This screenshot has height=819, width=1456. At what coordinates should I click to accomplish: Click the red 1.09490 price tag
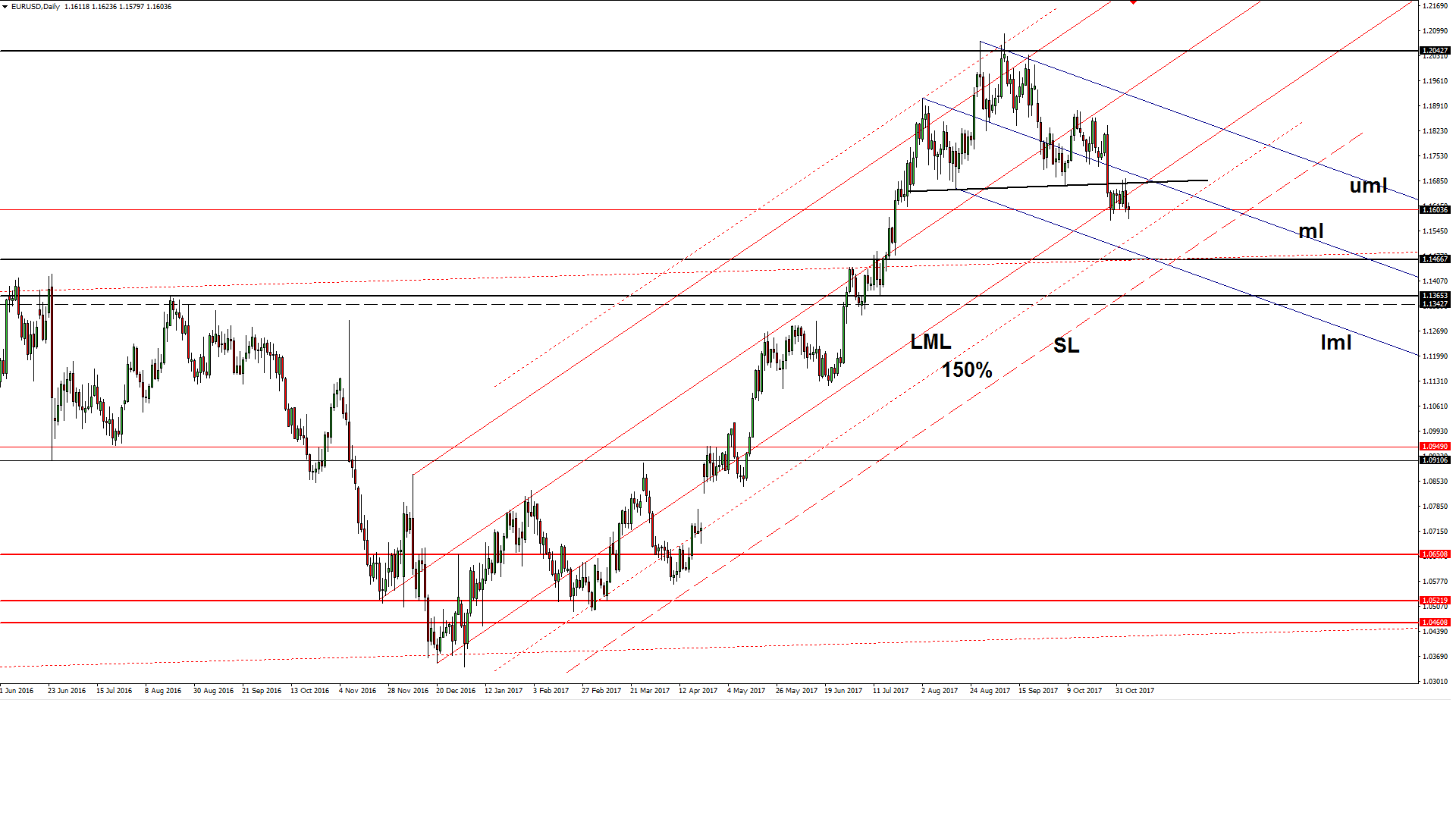pyautogui.click(x=1435, y=447)
